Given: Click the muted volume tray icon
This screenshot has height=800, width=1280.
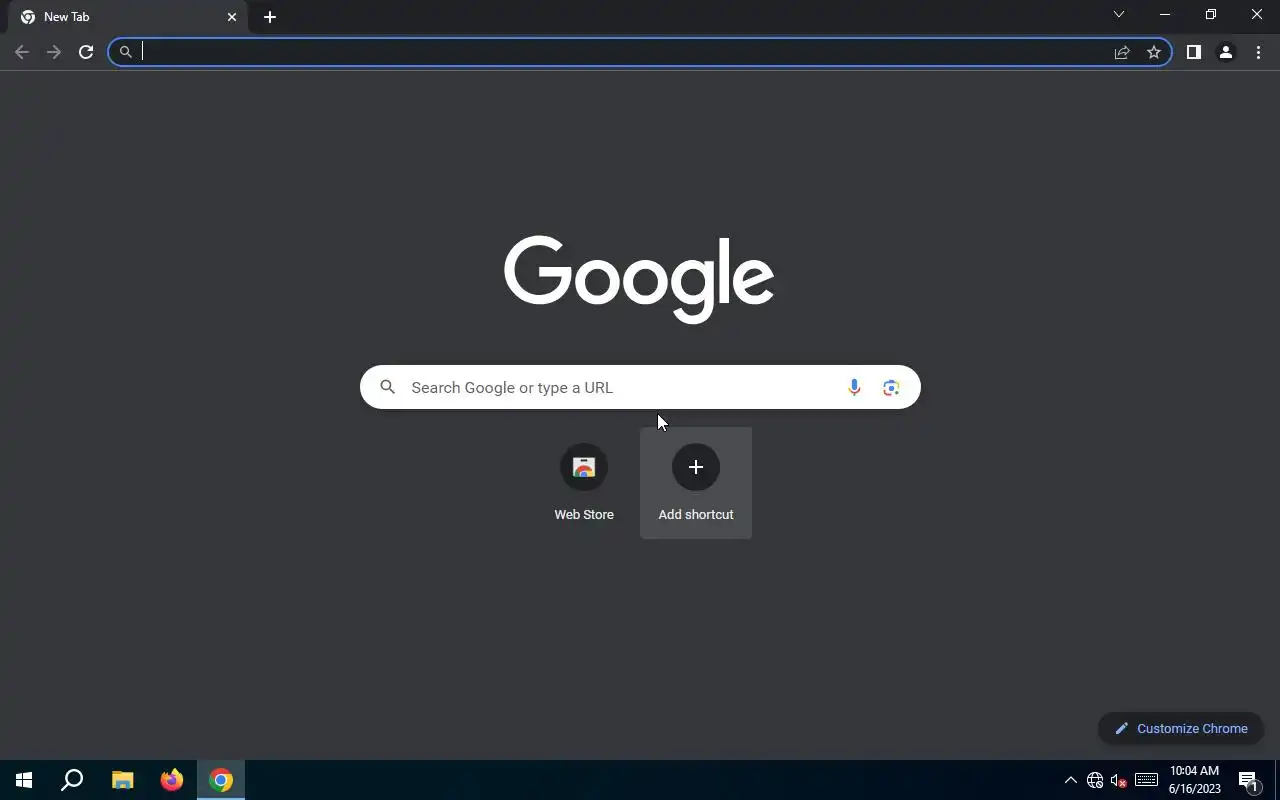Looking at the screenshot, I should (x=1119, y=780).
